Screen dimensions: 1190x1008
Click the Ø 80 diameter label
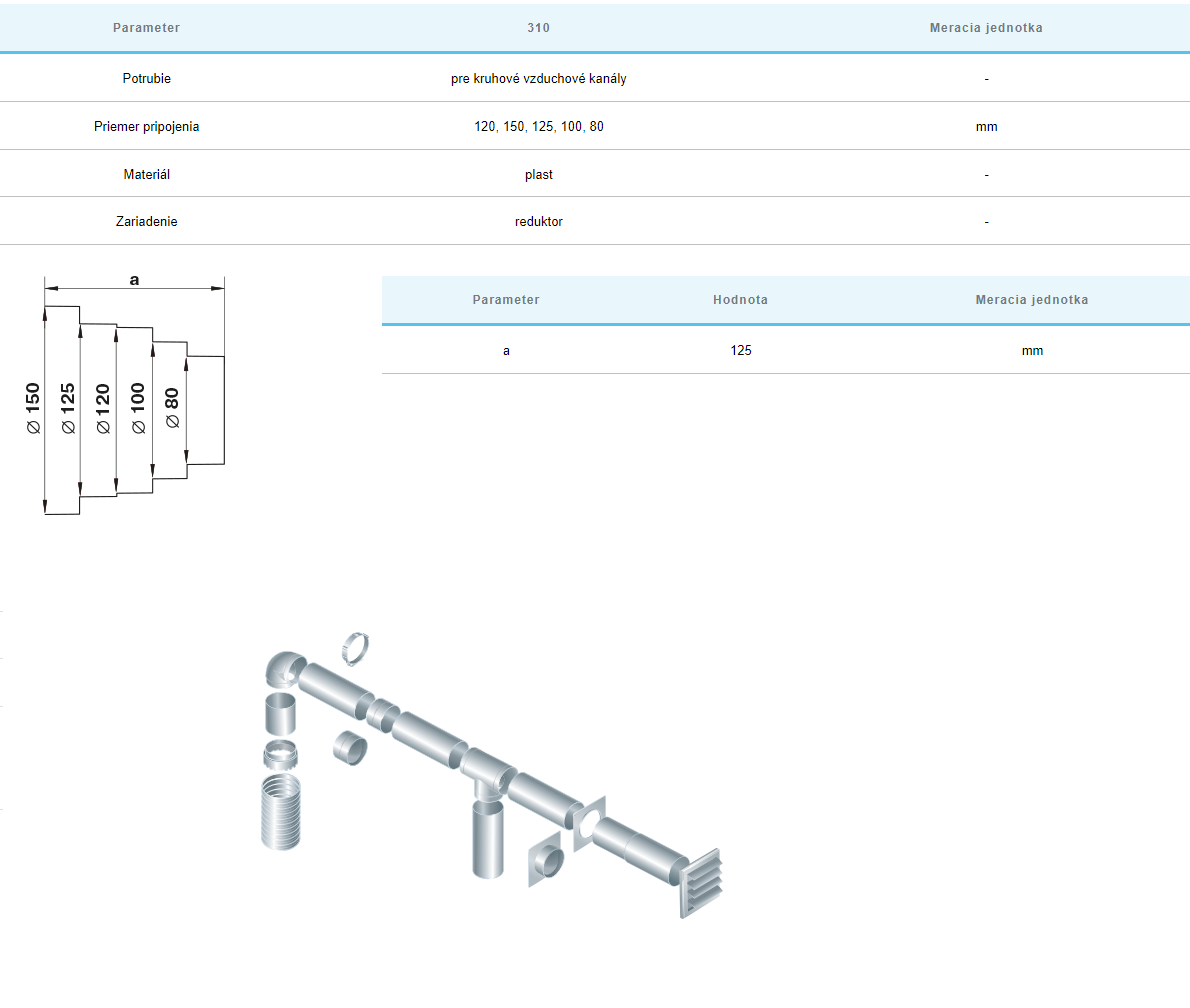(171, 408)
